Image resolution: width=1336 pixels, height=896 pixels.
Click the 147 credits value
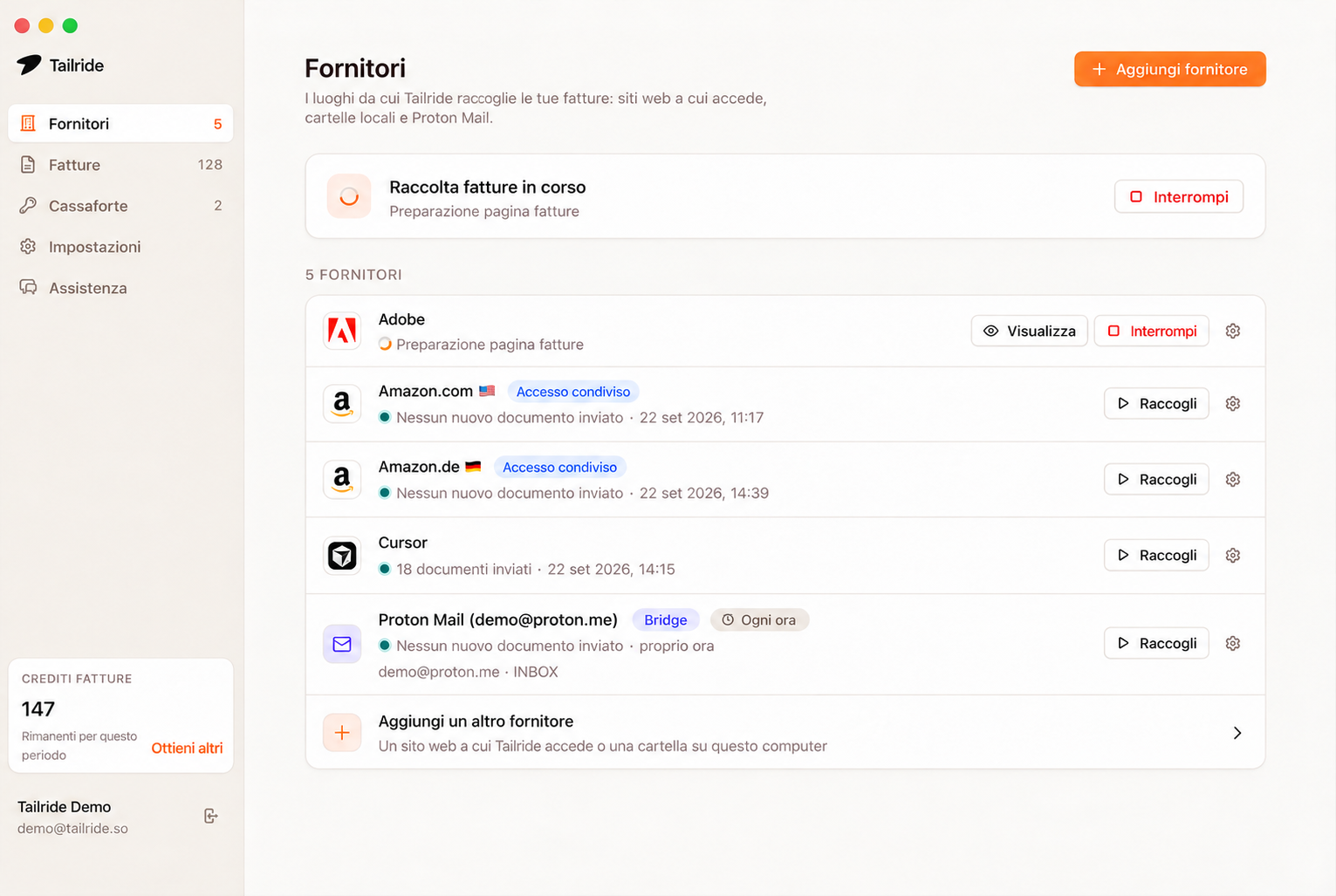point(38,708)
